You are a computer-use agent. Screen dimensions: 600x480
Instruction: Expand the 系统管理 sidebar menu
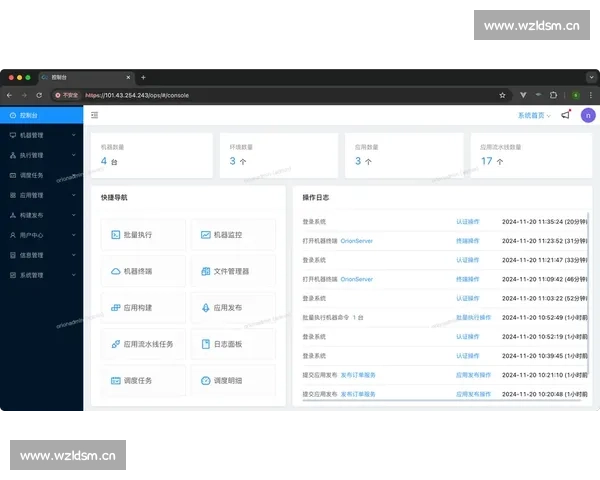(41, 275)
